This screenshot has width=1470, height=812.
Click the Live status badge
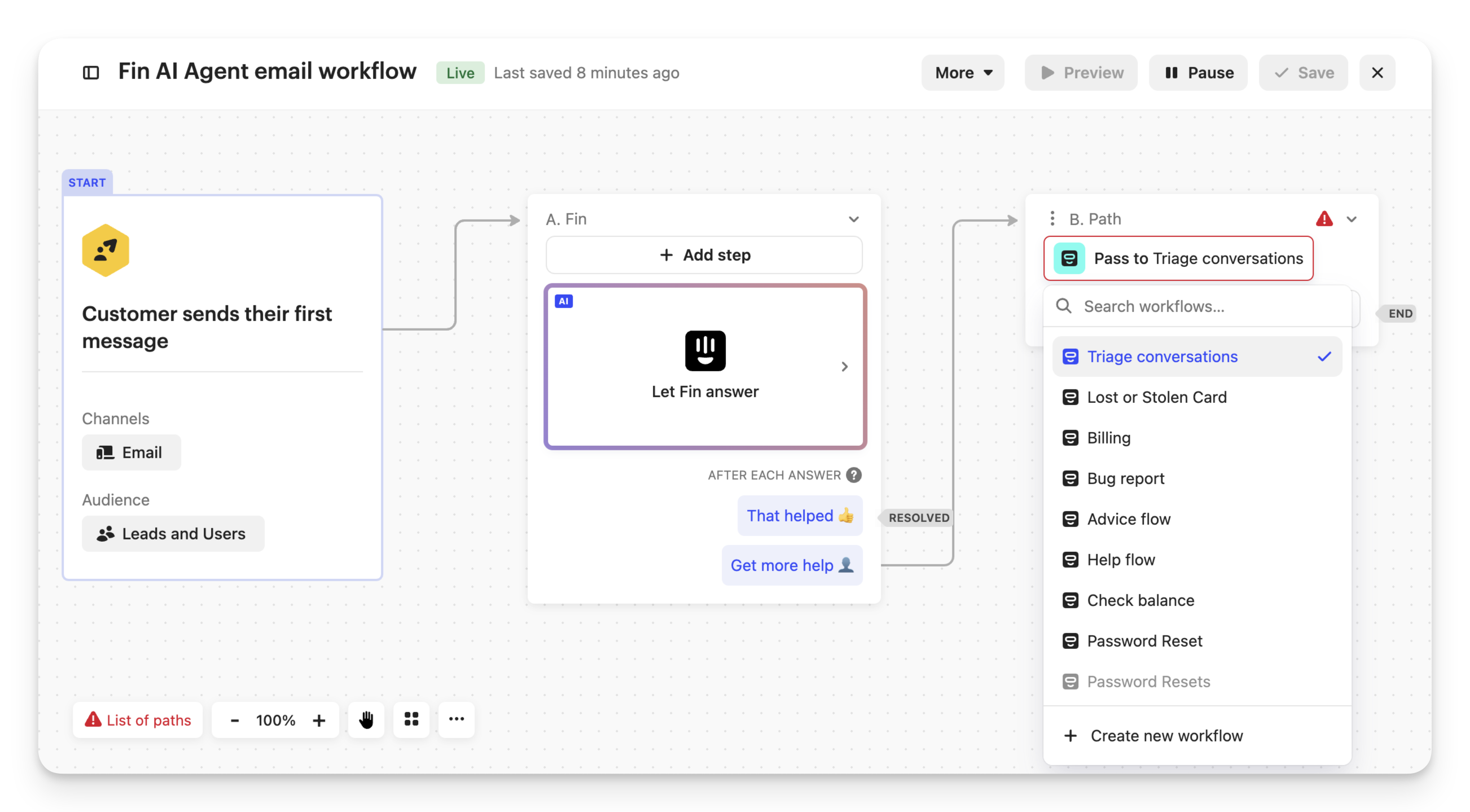[460, 72]
